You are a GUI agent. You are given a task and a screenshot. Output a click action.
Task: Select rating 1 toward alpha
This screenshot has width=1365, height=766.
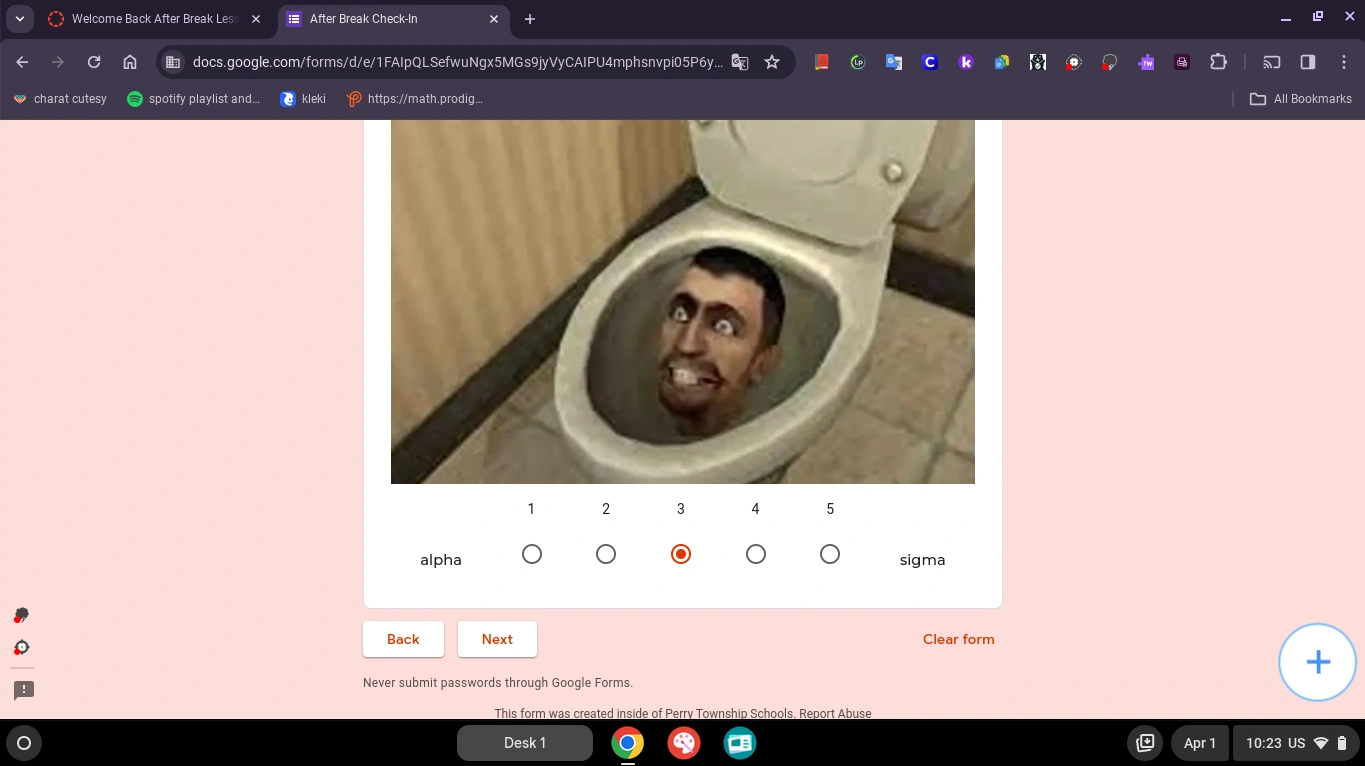coord(531,553)
